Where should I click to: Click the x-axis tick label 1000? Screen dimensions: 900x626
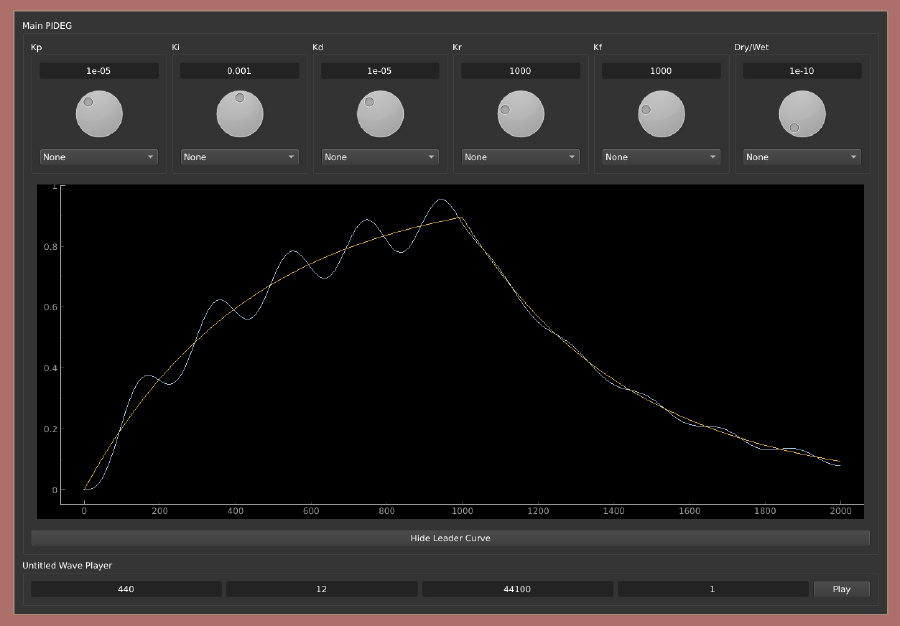[x=462, y=511]
